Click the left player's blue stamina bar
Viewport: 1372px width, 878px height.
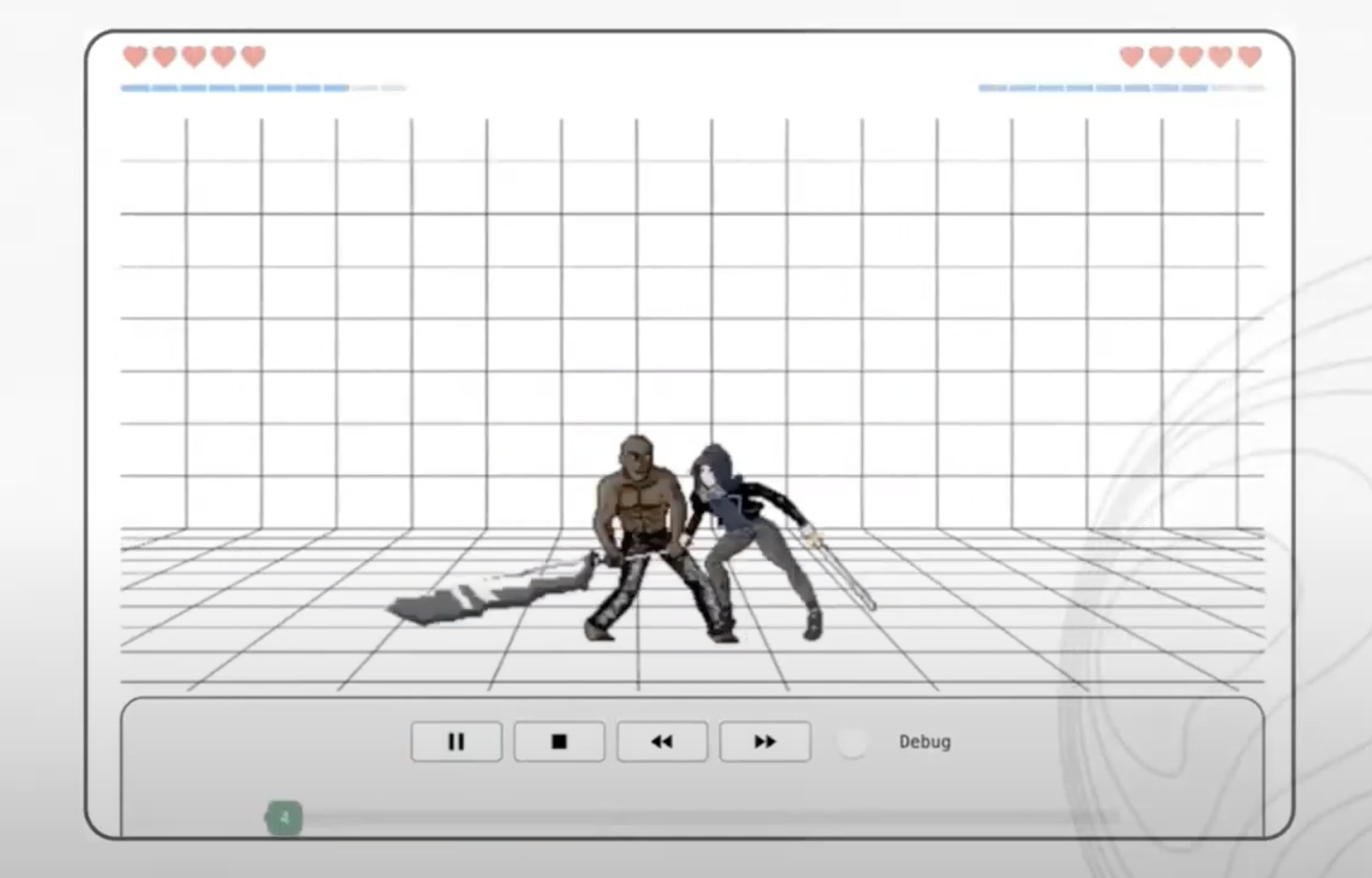pos(263,88)
